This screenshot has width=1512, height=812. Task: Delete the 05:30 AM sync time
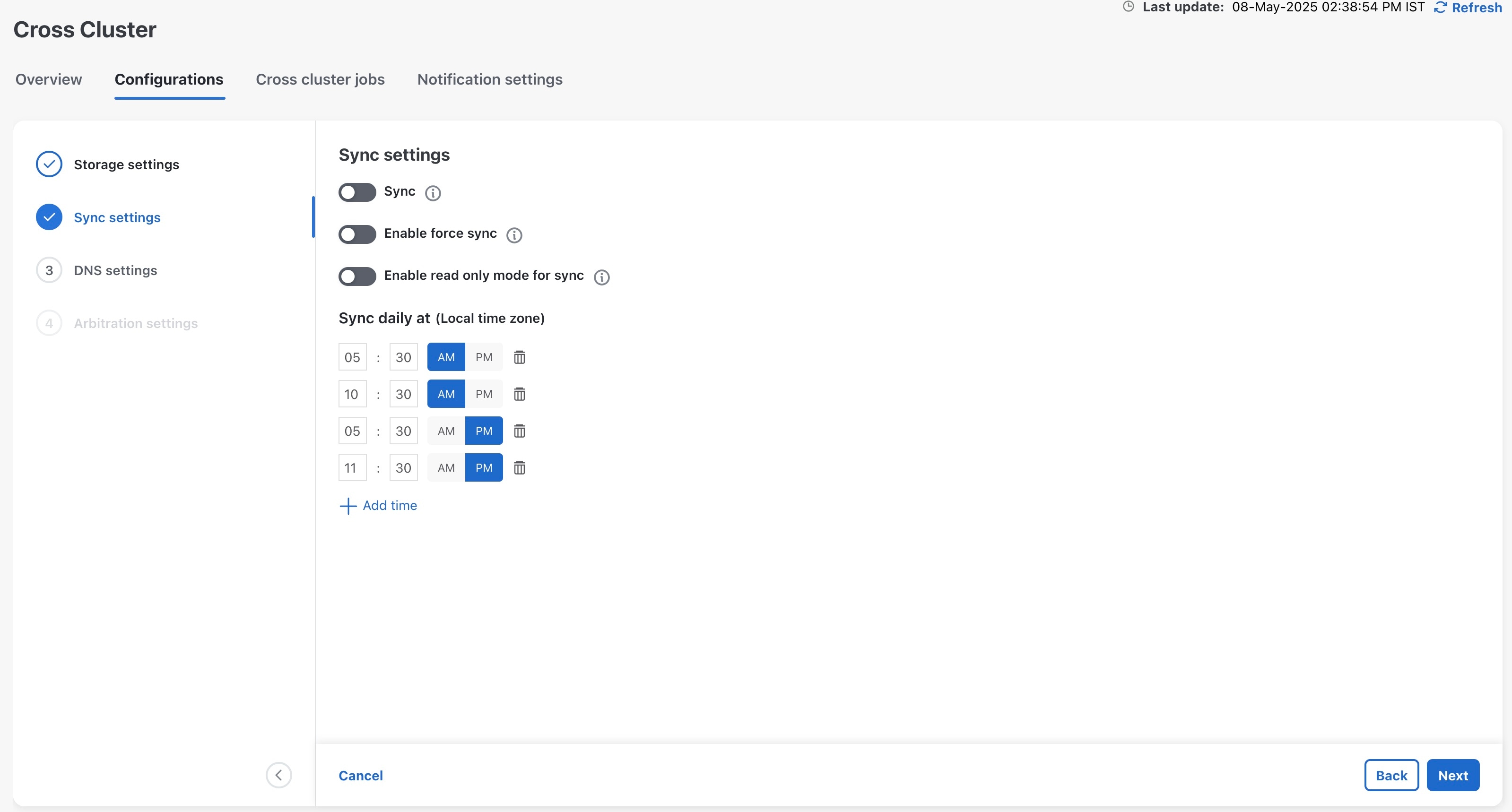(520, 357)
